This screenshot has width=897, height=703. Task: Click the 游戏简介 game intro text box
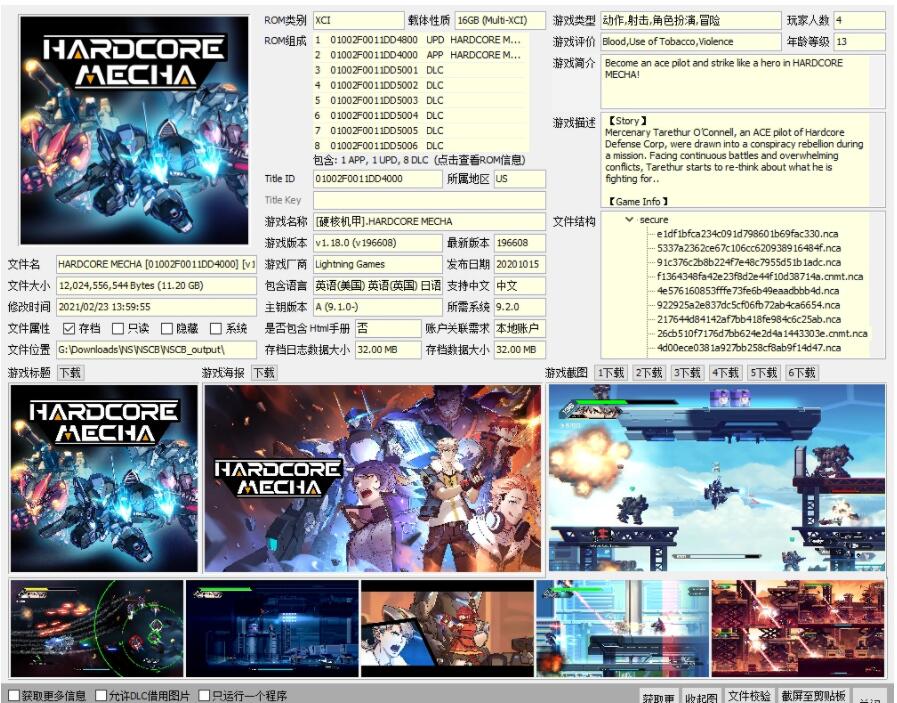743,82
